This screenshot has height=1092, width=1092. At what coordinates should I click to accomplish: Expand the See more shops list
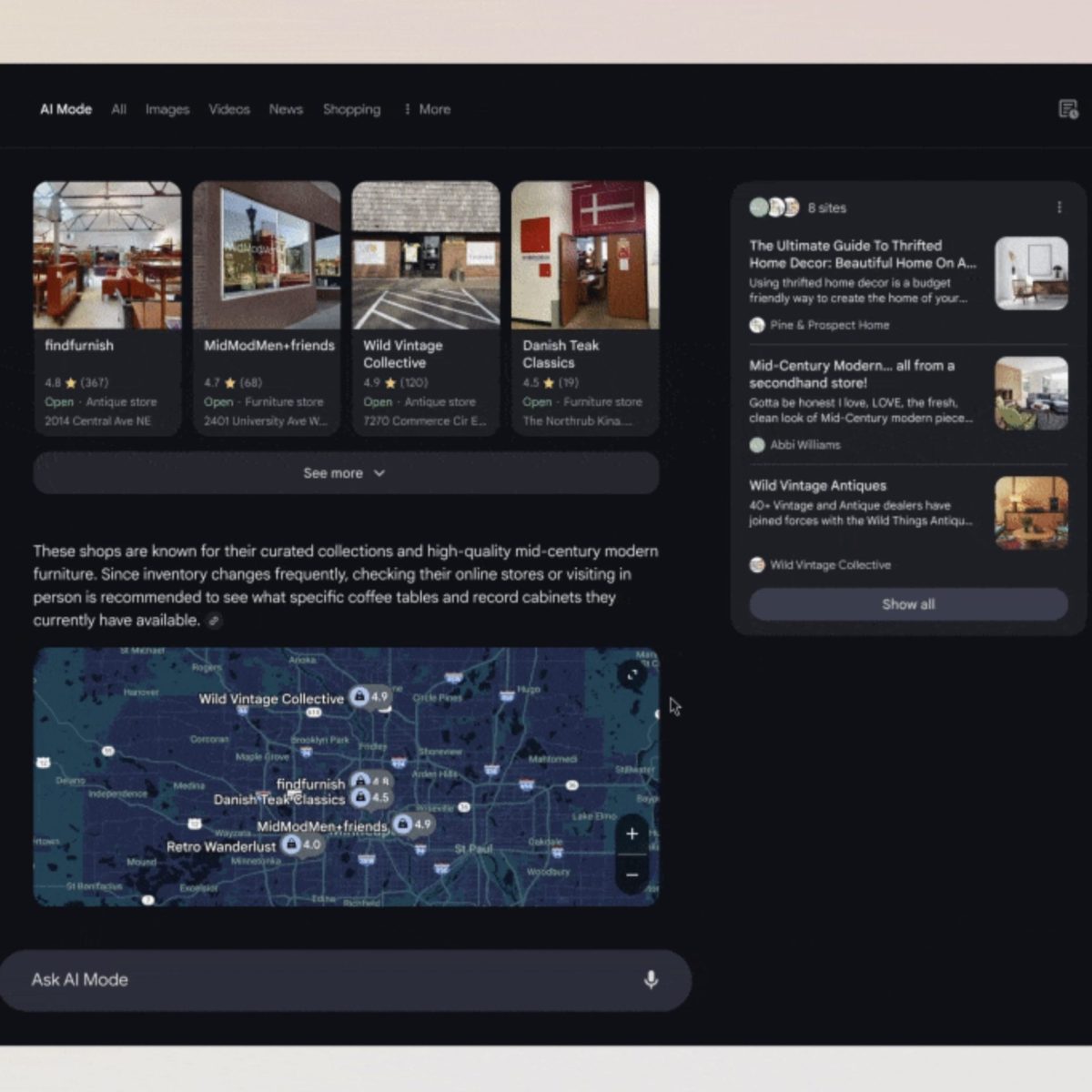(x=346, y=473)
